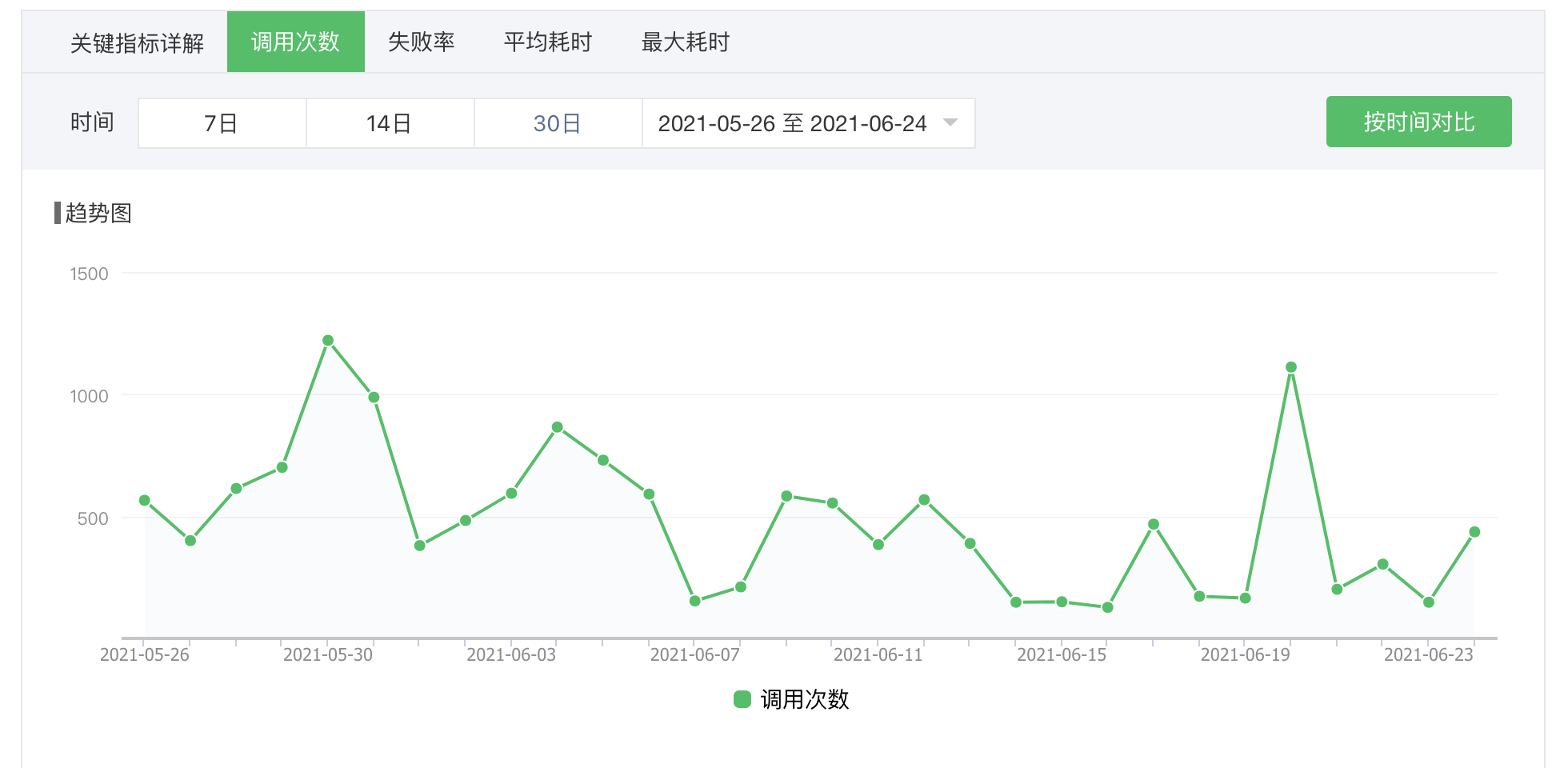Open the date range dropdown arrow
This screenshot has width=1568, height=768.
click(x=950, y=123)
